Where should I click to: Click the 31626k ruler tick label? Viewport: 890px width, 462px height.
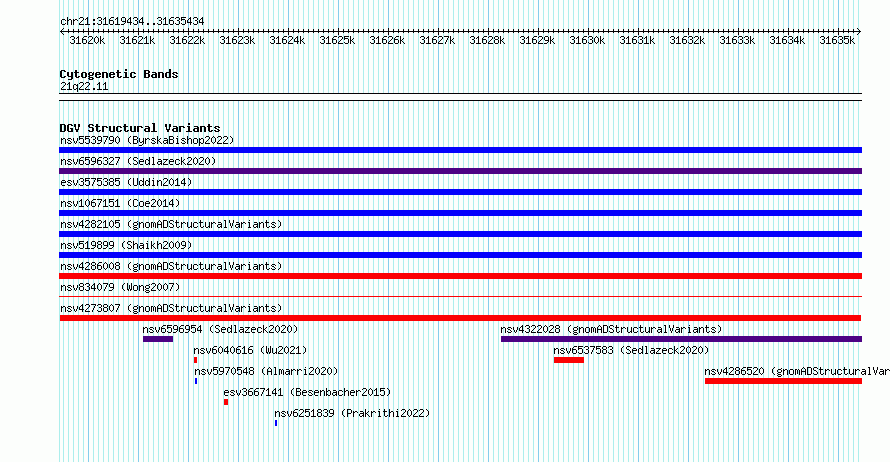coord(387,41)
